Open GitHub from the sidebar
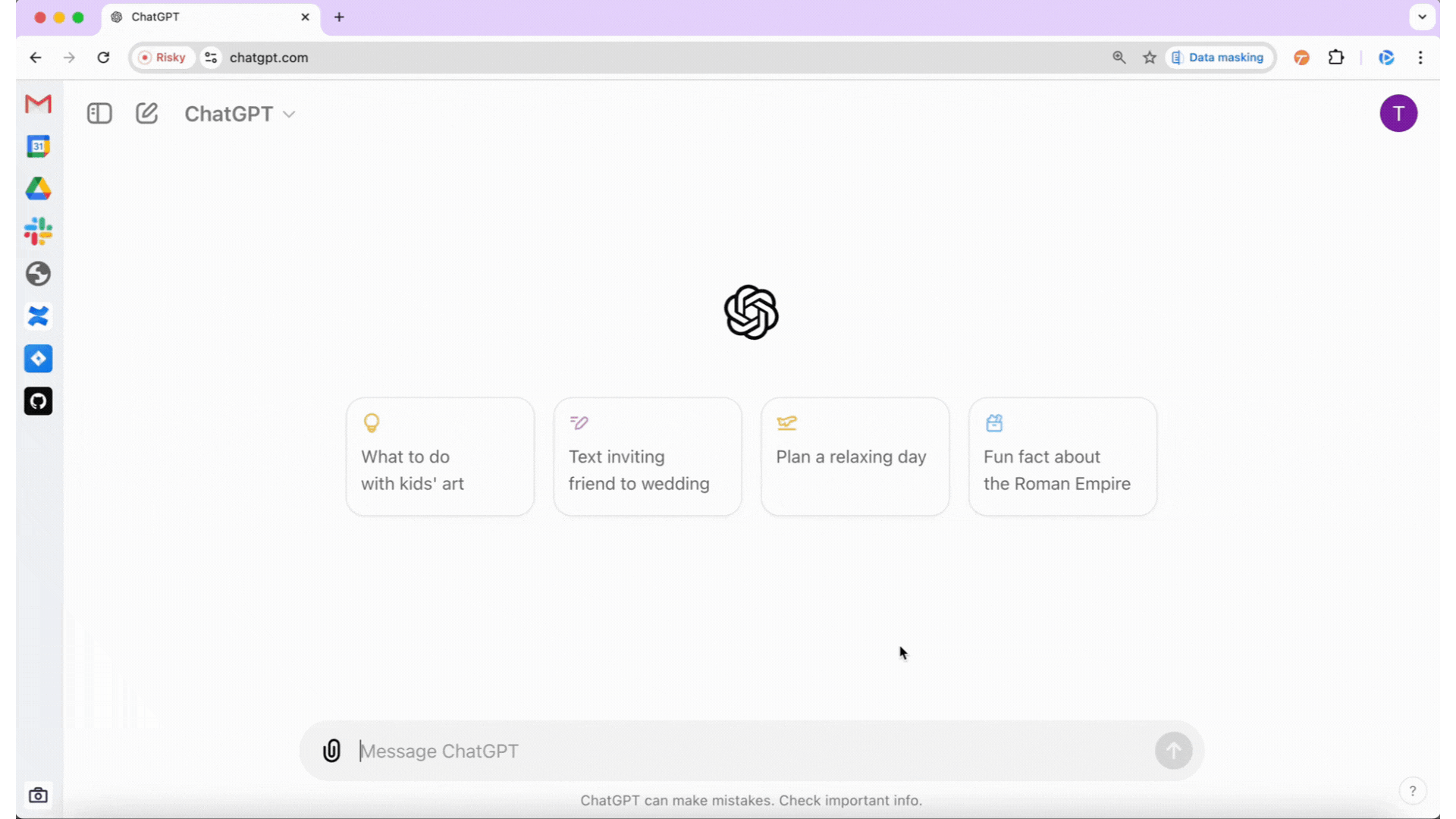 point(38,401)
